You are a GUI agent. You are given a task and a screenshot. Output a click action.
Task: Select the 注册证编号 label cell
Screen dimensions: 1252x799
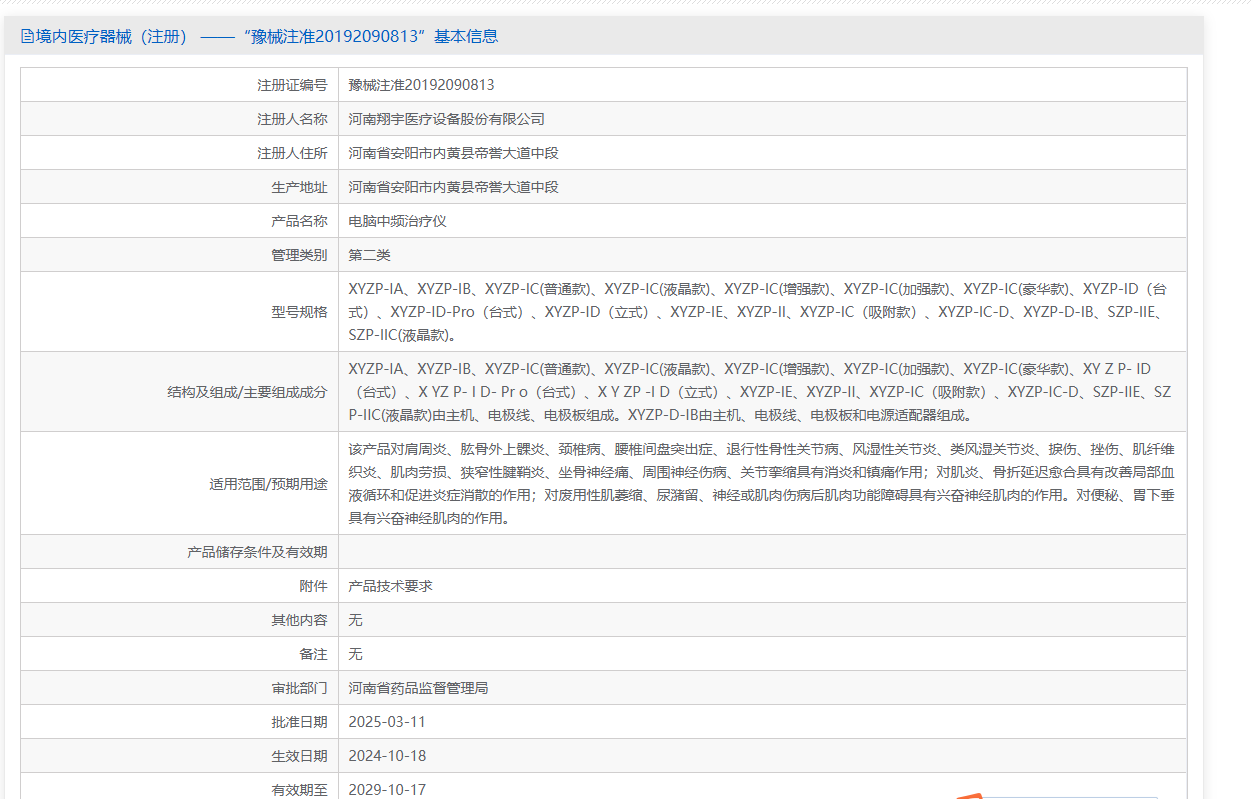point(292,85)
